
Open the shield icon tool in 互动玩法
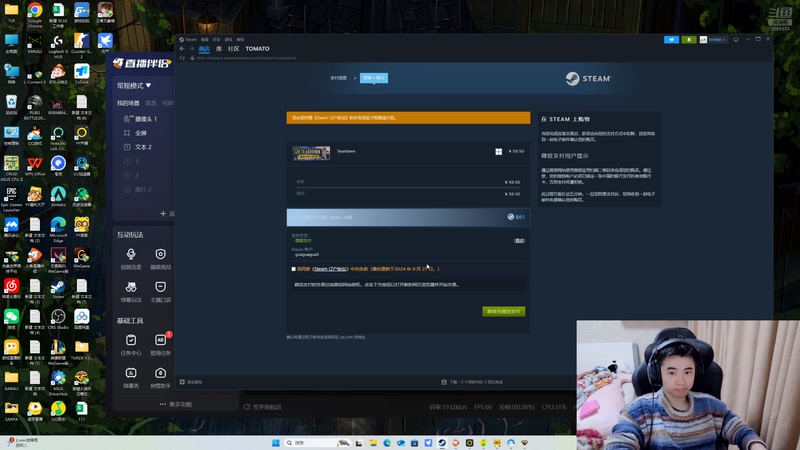(160, 258)
